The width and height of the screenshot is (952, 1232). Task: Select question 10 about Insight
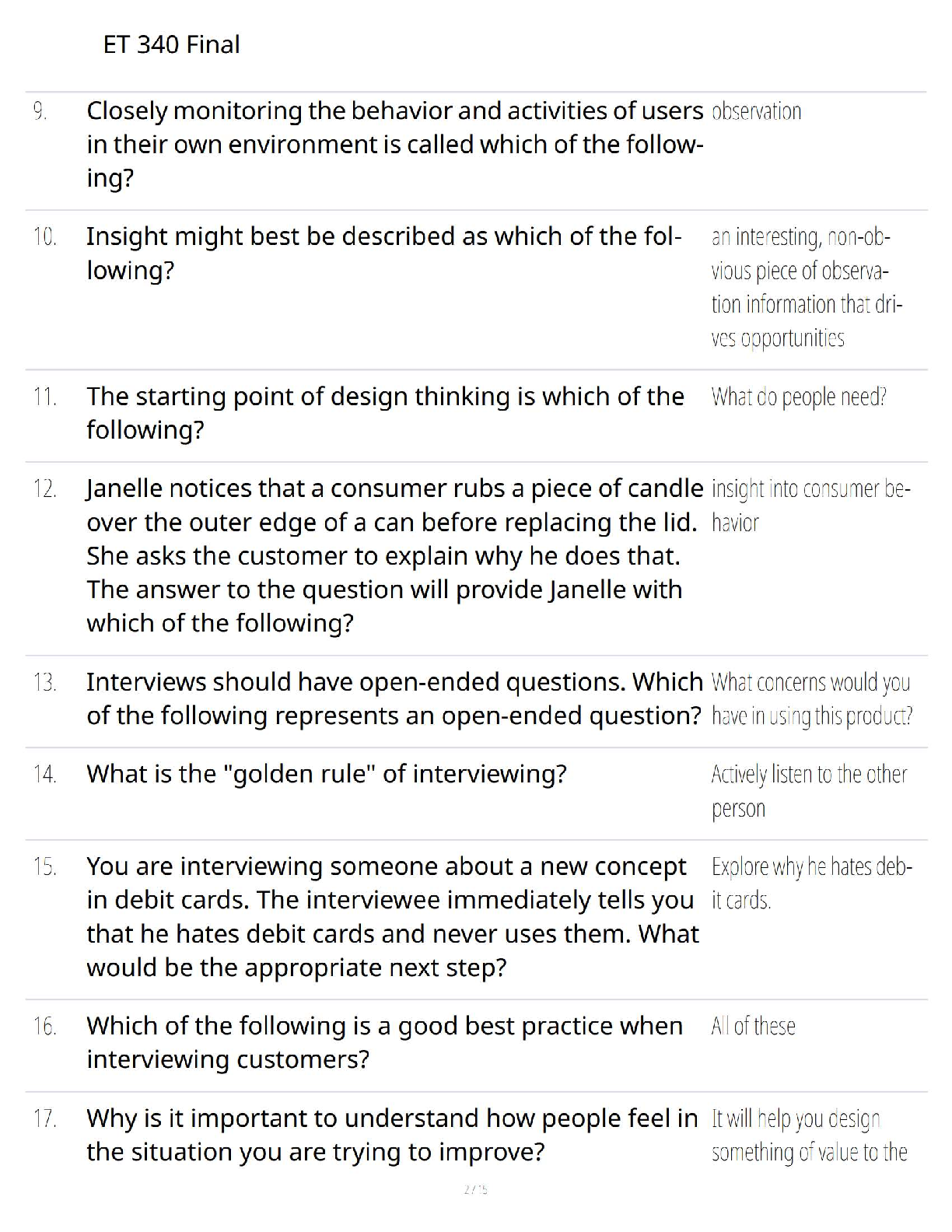coord(384,253)
